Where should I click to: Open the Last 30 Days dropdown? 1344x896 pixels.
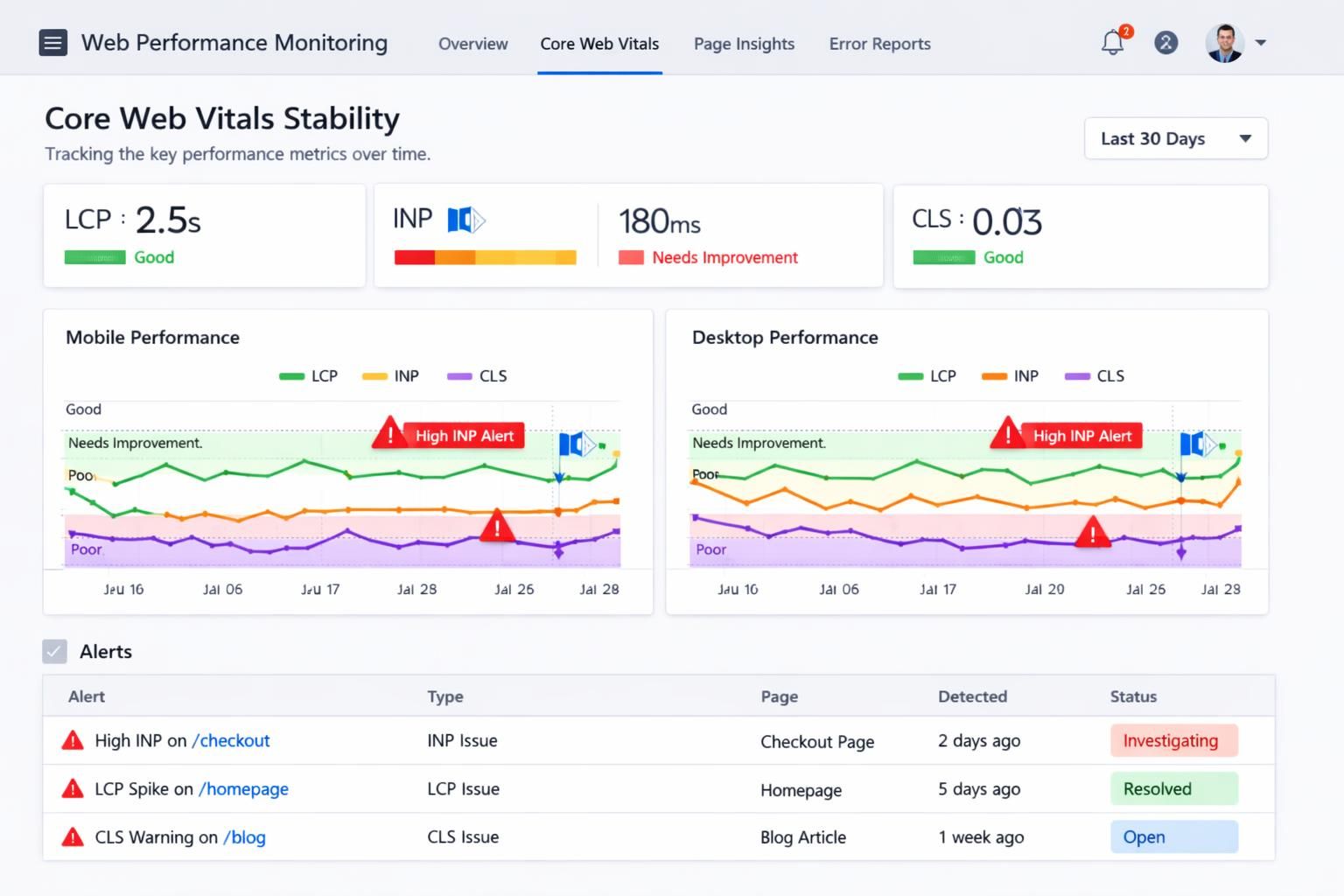click(1175, 138)
